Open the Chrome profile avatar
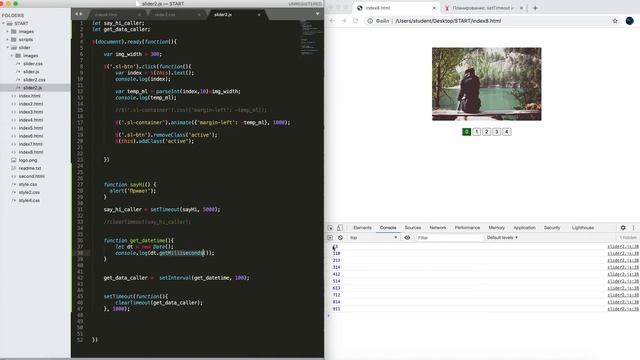This screenshot has width=640, height=360. [x=629, y=21]
